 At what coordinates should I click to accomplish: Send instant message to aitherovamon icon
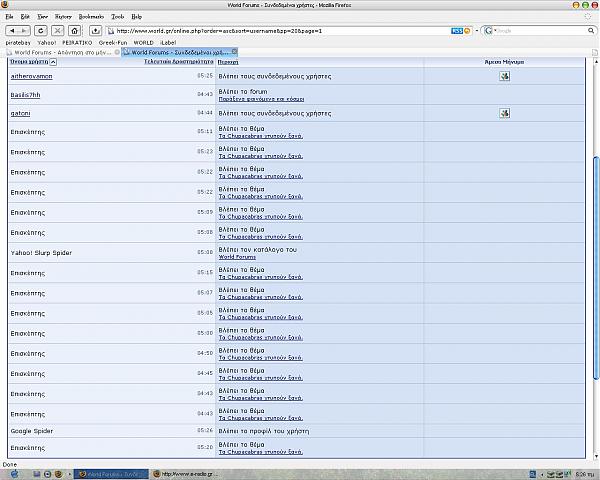[504, 76]
